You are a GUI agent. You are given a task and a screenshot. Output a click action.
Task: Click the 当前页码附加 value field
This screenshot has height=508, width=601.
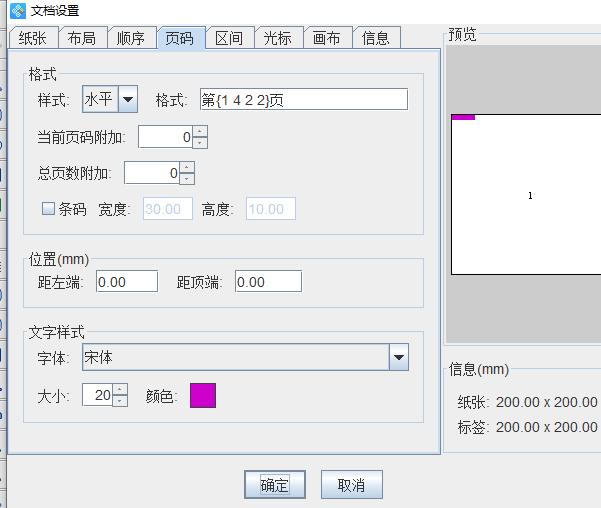pyautogui.click(x=166, y=137)
